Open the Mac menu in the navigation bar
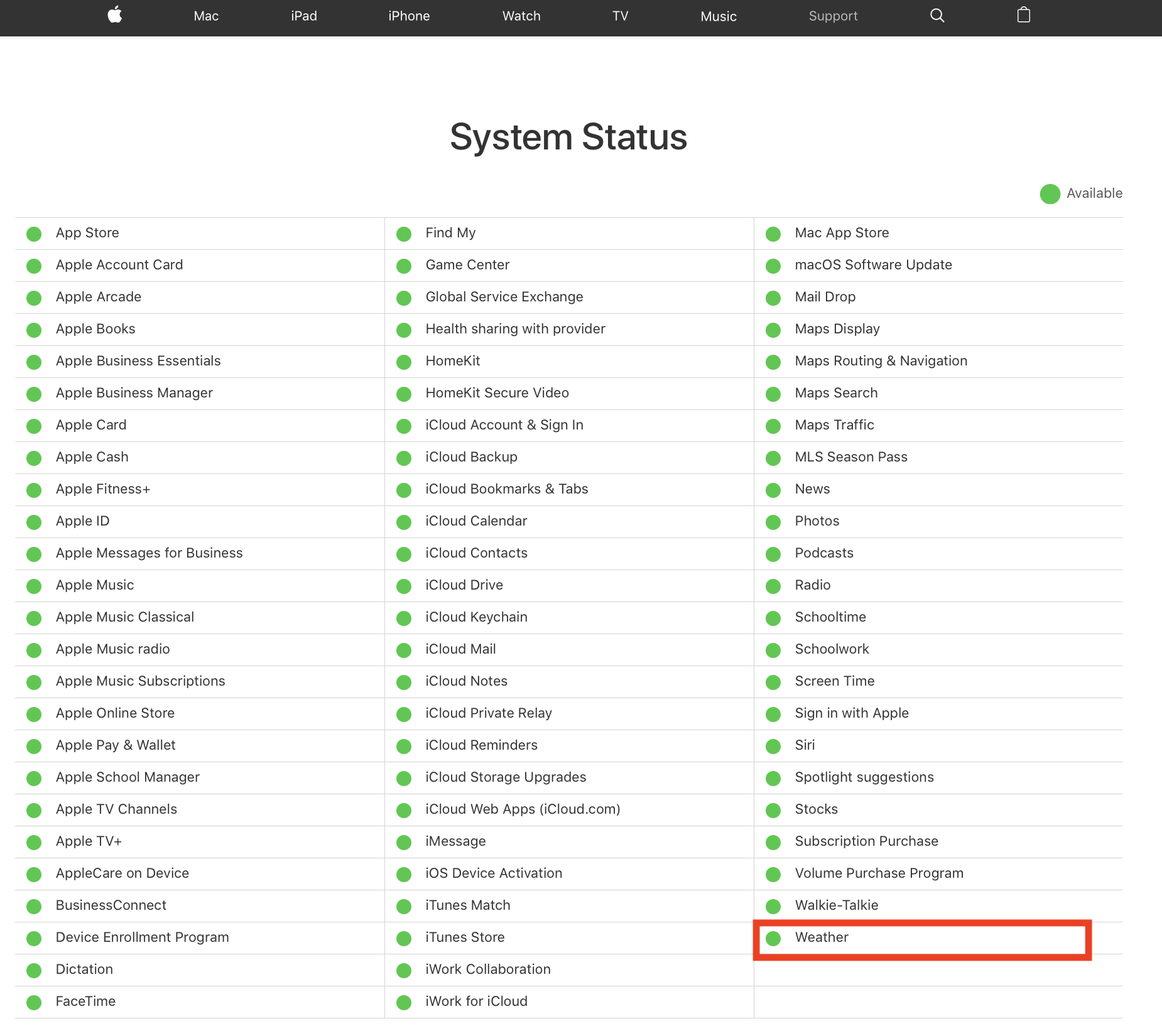This screenshot has height=1036, width=1162. (x=206, y=16)
